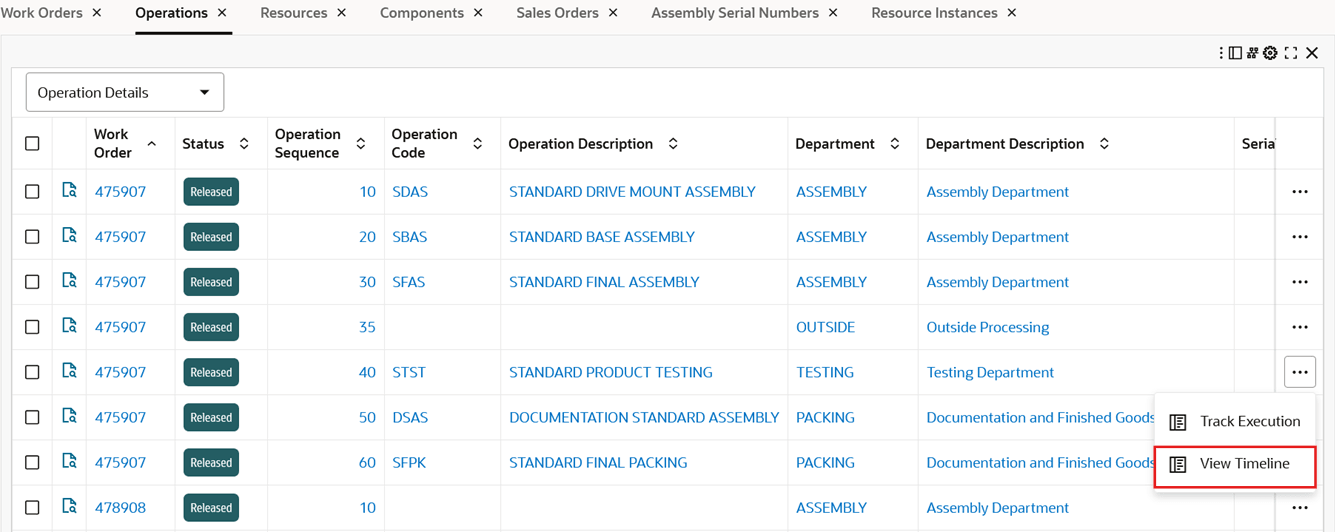Click the Released status badge in SFAS row
This screenshot has width=1335, height=532.
coord(211,282)
